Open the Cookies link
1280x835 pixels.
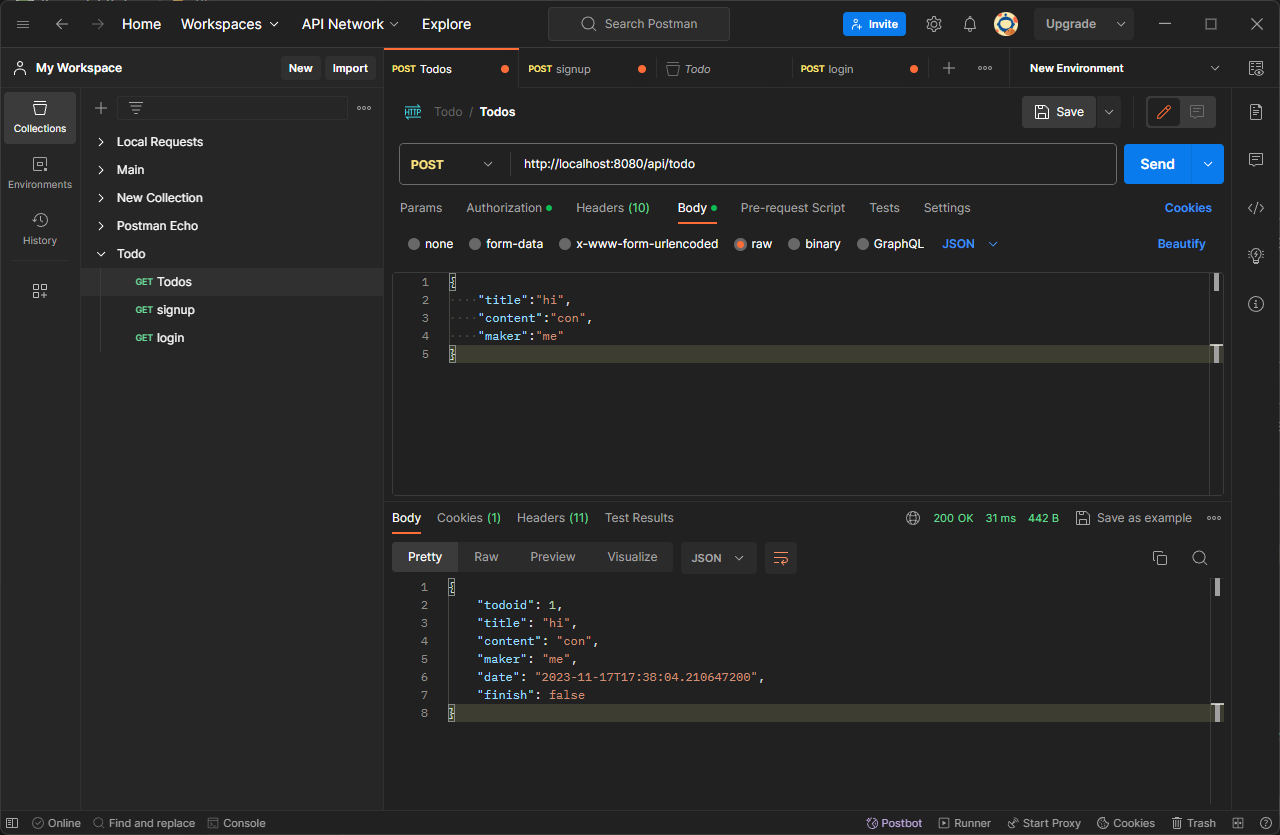1188,208
